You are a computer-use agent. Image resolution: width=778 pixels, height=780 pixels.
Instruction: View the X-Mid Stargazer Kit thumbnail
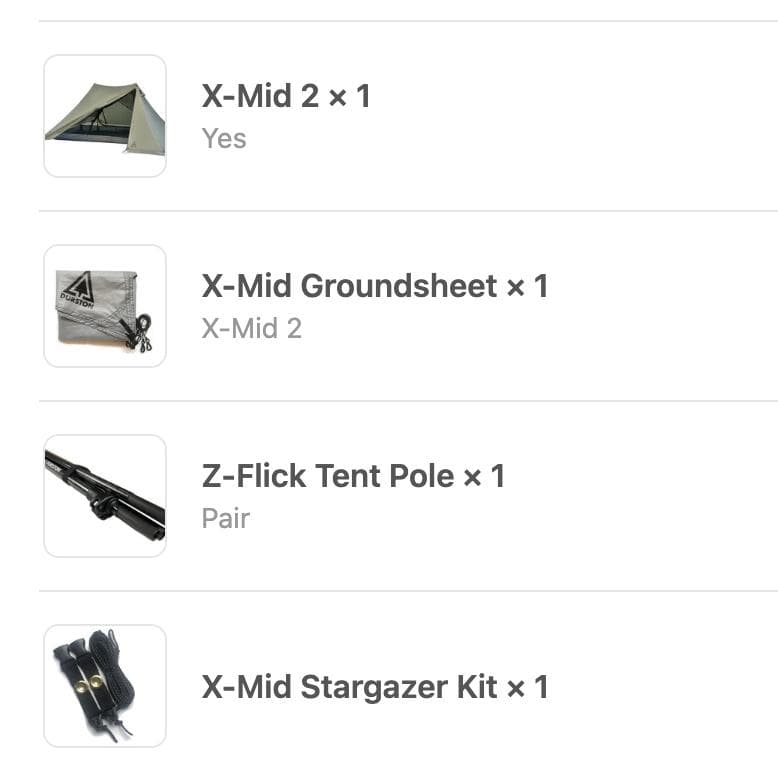point(105,686)
